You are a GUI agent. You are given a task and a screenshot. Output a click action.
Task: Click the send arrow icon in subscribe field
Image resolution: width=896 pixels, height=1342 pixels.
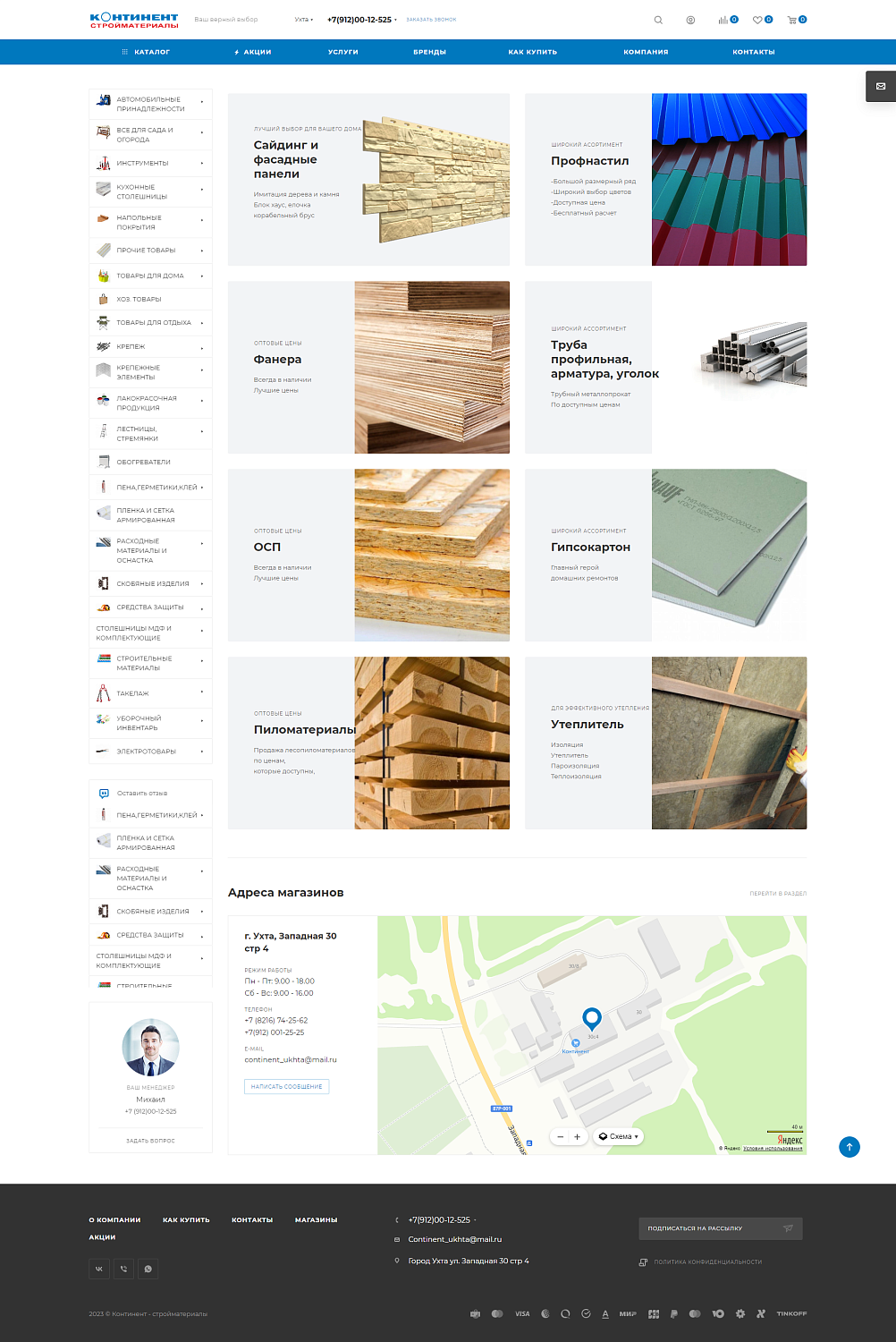(788, 1228)
